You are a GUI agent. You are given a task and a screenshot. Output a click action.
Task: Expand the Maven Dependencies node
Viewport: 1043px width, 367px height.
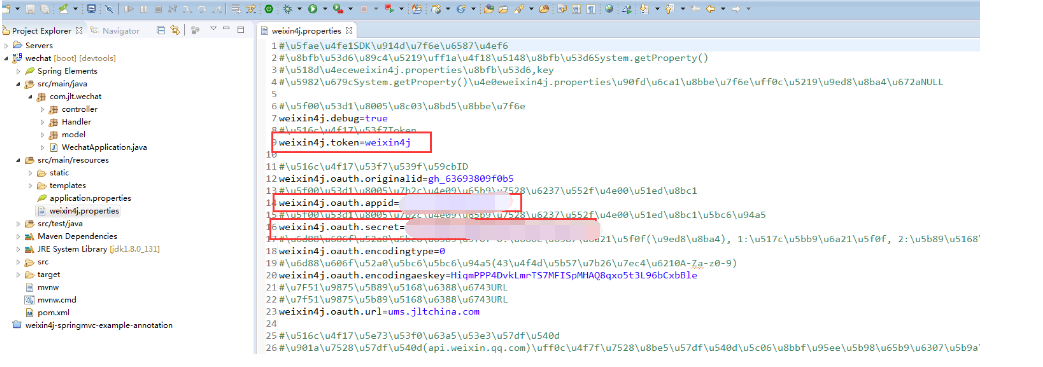[x=18, y=236]
